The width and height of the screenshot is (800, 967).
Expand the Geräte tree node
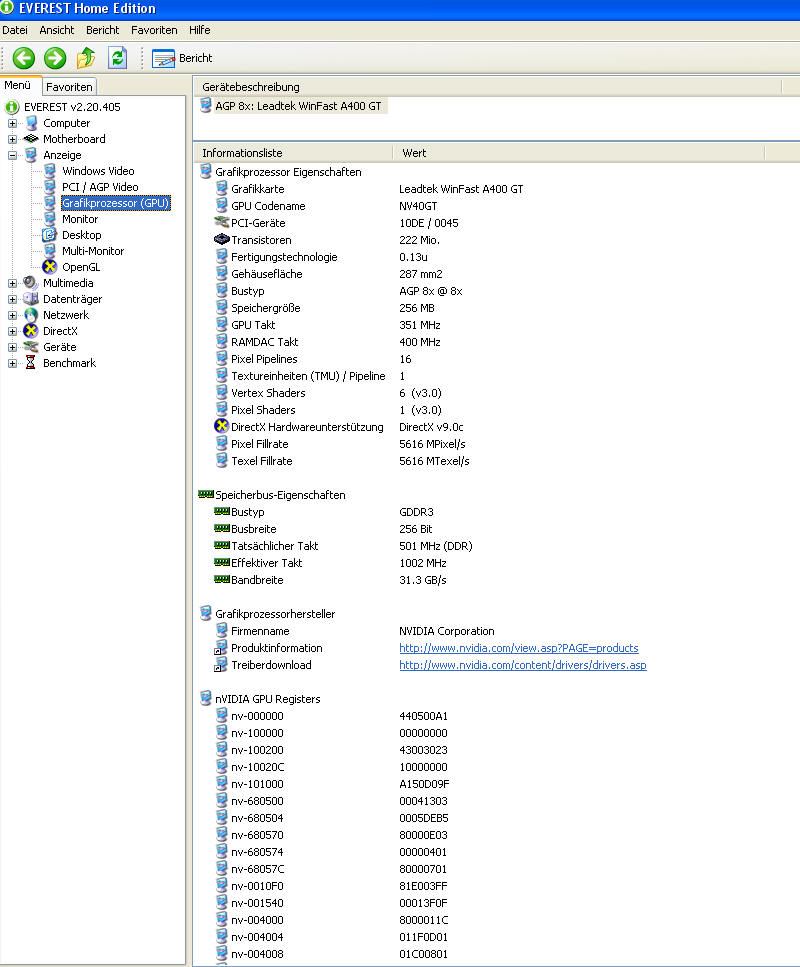(12, 347)
